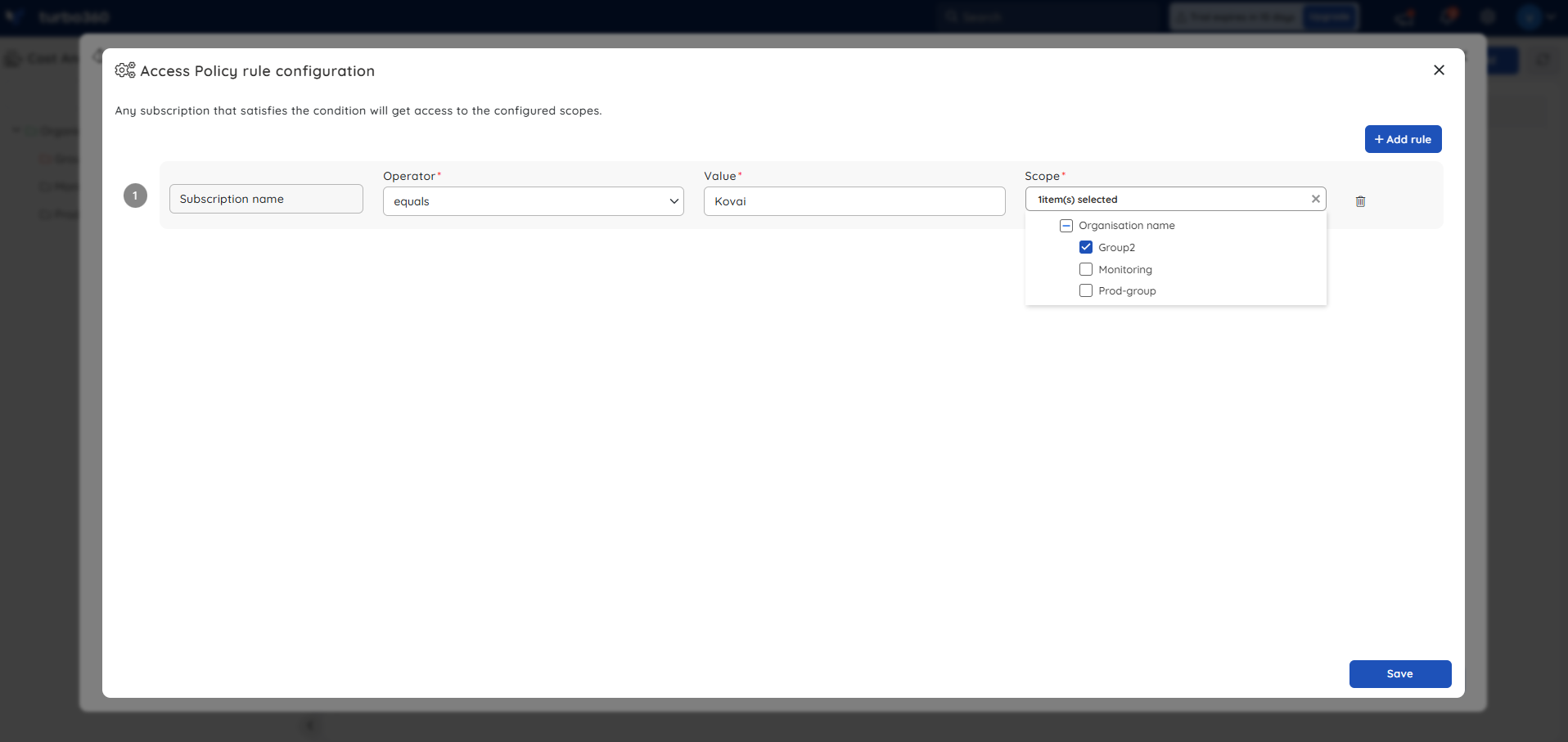Click the Subscription name field
This screenshot has height=742, width=1568.
coord(266,199)
